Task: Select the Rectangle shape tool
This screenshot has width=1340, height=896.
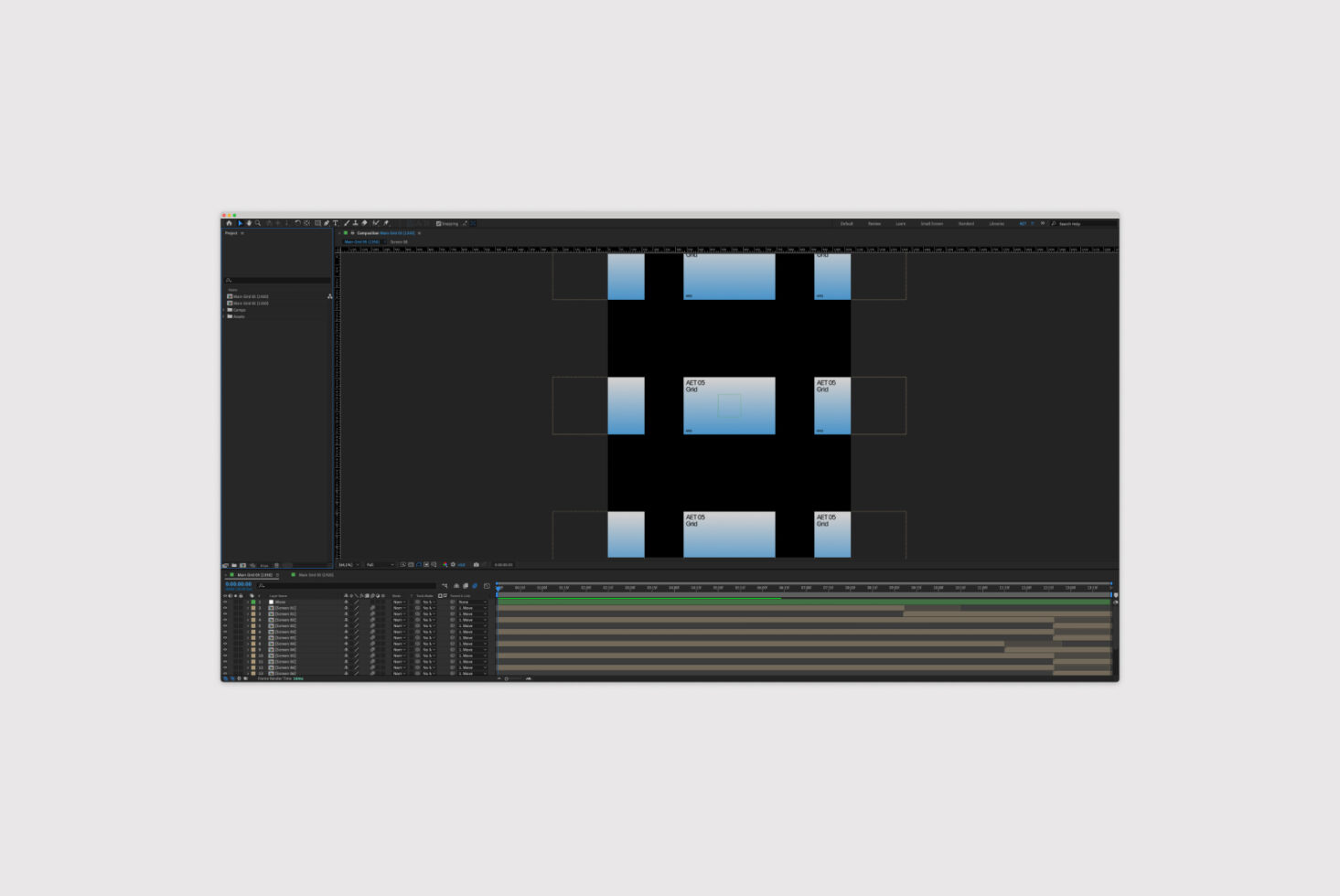Action: (x=317, y=223)
